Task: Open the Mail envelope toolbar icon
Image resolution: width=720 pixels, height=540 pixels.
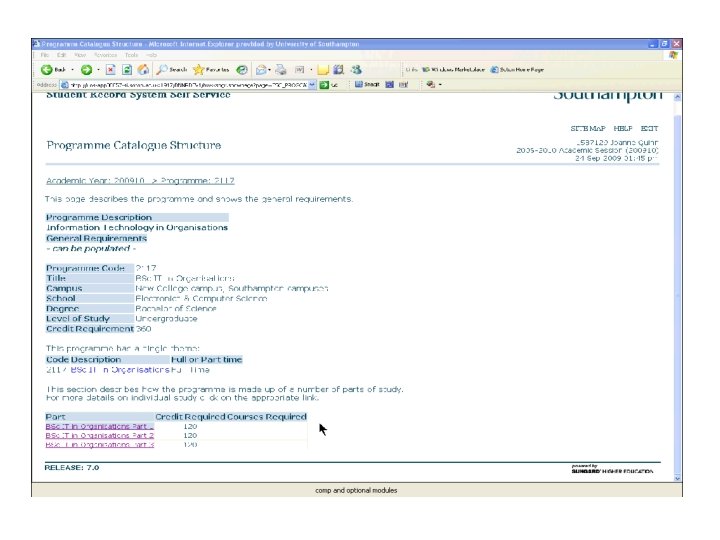Action: pos(261,70)
